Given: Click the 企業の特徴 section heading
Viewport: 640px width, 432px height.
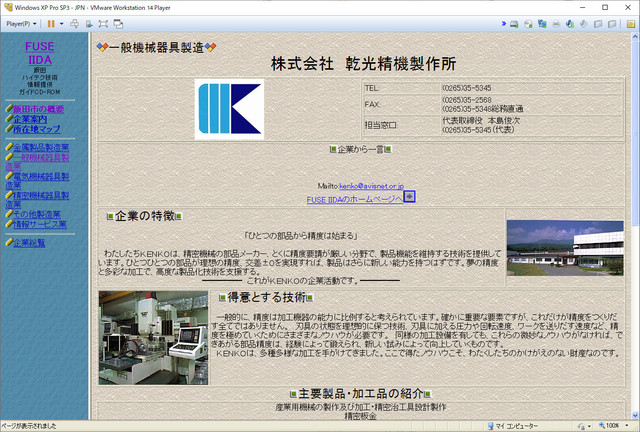Looking at the screenshot, I should point(144,216).
